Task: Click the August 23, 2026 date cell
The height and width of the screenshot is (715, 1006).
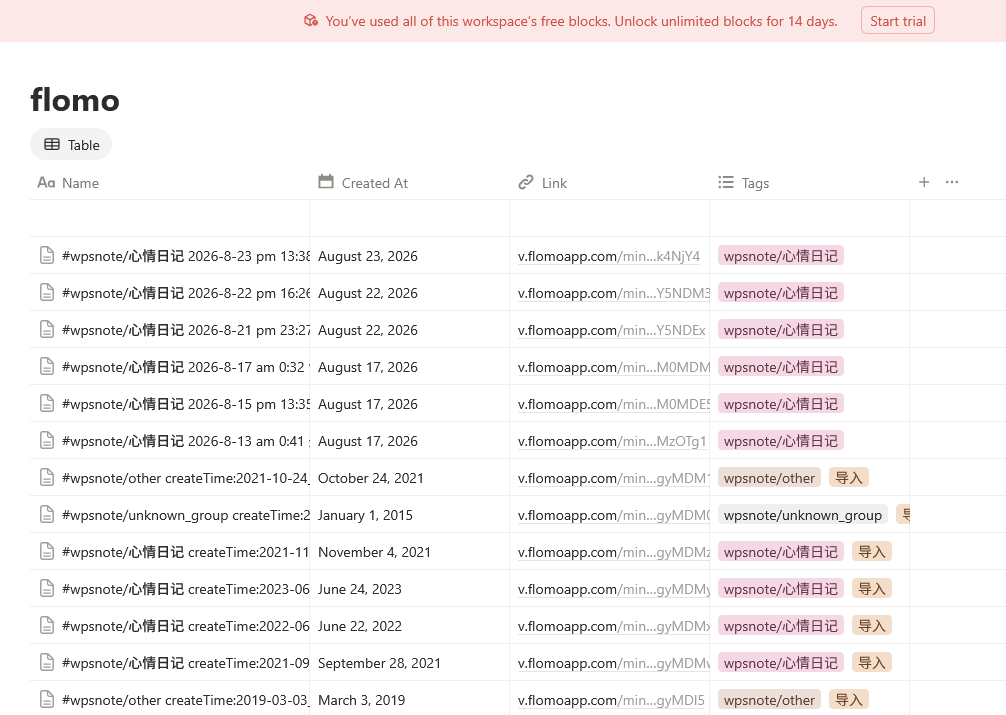Action: [x=409, y=256]
